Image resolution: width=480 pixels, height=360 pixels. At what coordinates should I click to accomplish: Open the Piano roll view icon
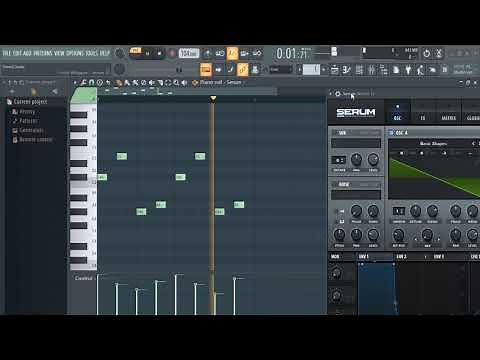tap(347, 70)
